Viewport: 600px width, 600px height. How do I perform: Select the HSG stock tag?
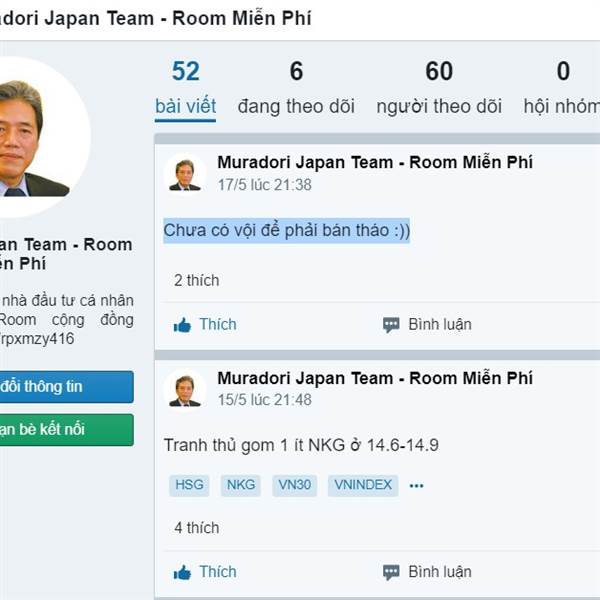pos(189,486)
